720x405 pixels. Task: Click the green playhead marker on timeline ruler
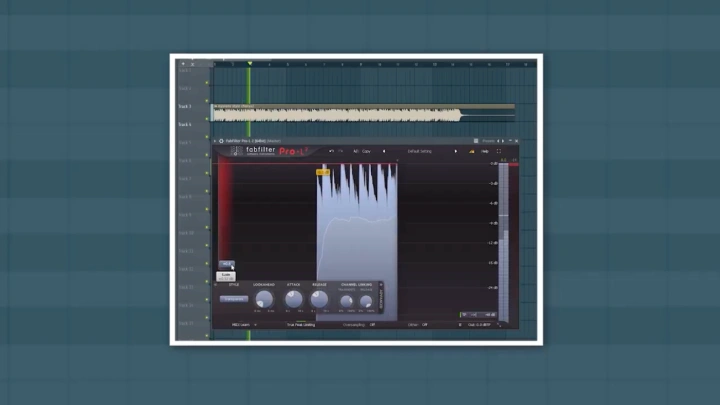[250, 63]
